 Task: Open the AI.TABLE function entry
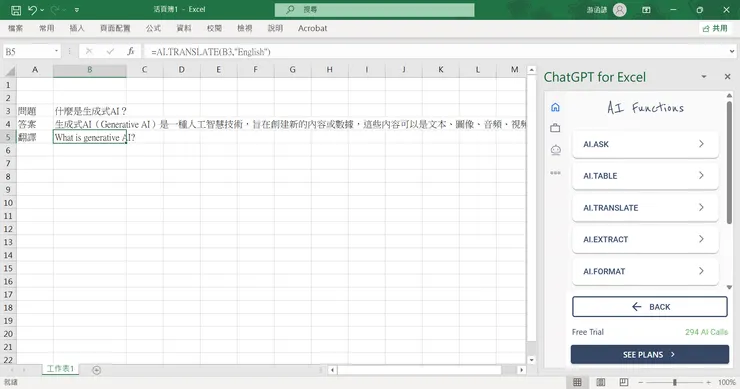(x=645, y=176)
